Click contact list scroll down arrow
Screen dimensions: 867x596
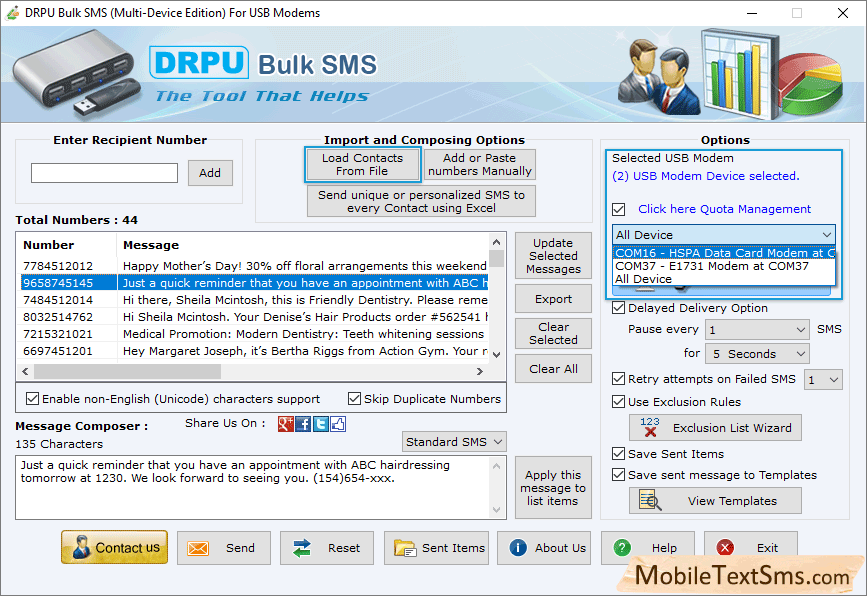click(x=497, y=355)
